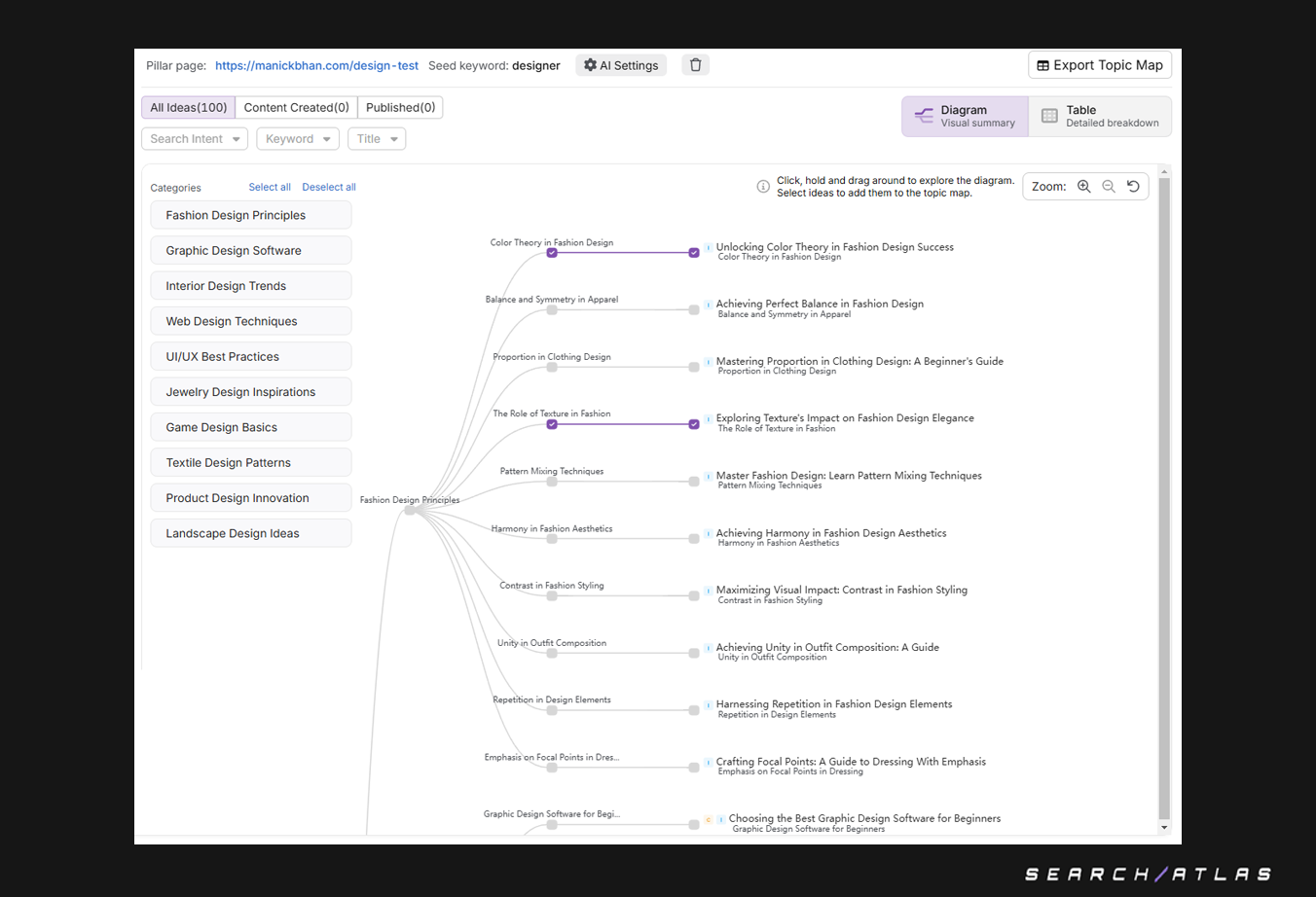Image resolution: width=1316 pixels, height=897 pixels.
Task: Check the Balance and Symmetry in Apparel node
Action: point(552,308)
